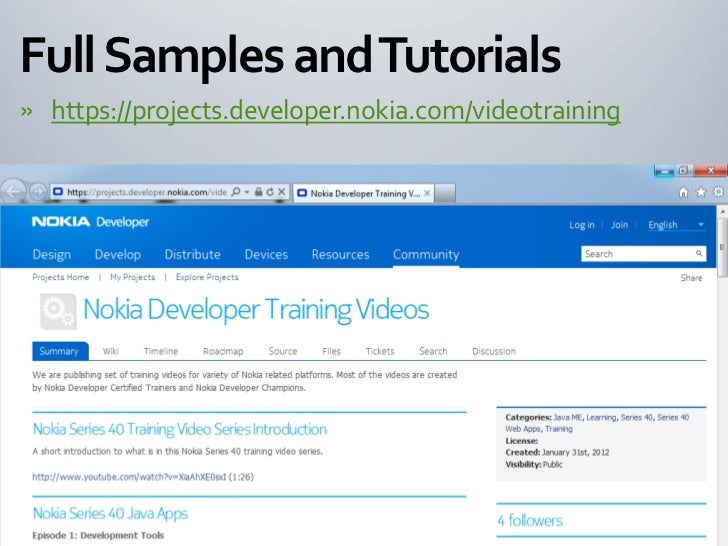Click 'Episode 1: Development Tools' text

98,535
